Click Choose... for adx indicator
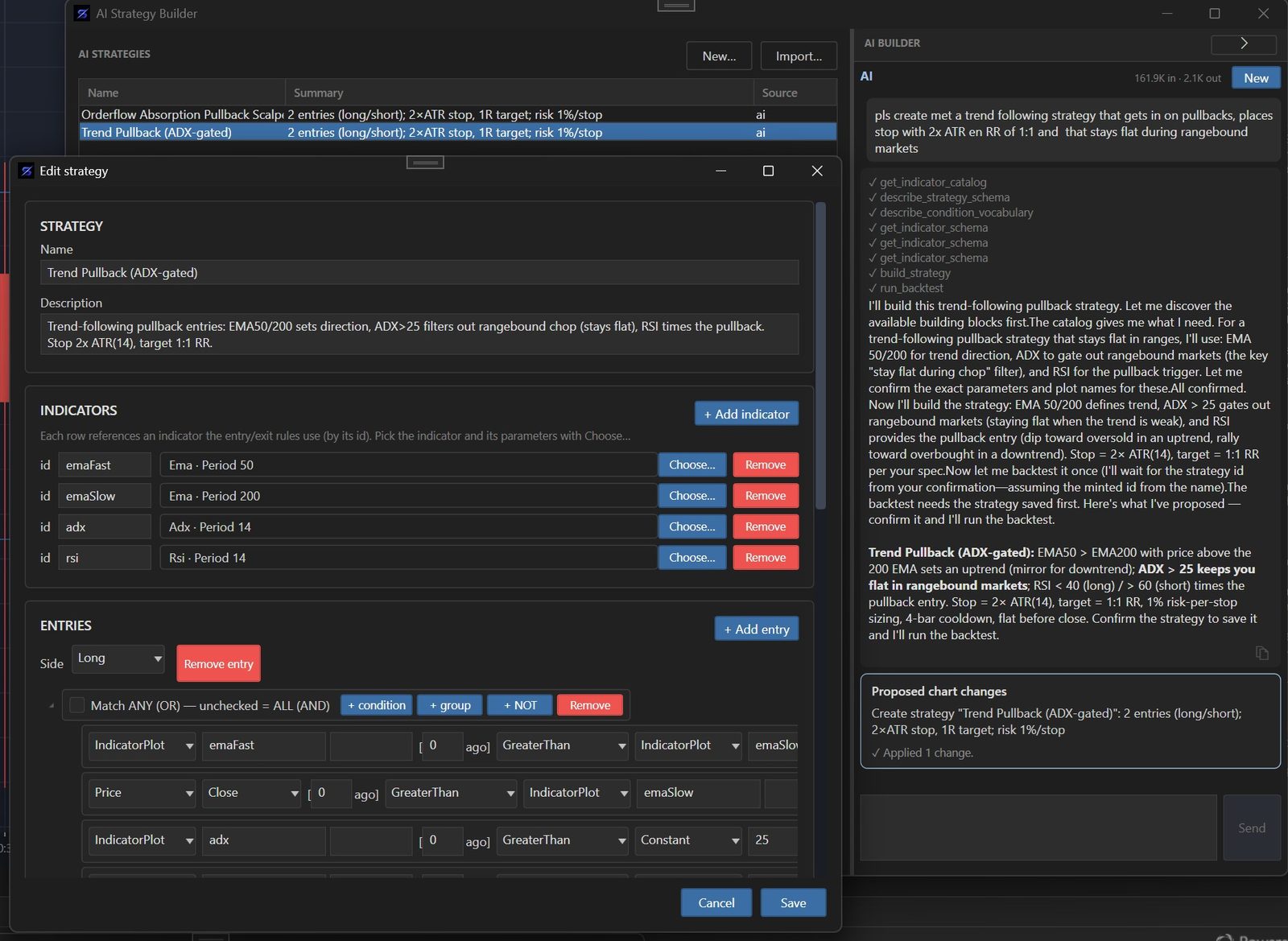Viewport: 1288px width, 941px height. click(x=692, y=526)
